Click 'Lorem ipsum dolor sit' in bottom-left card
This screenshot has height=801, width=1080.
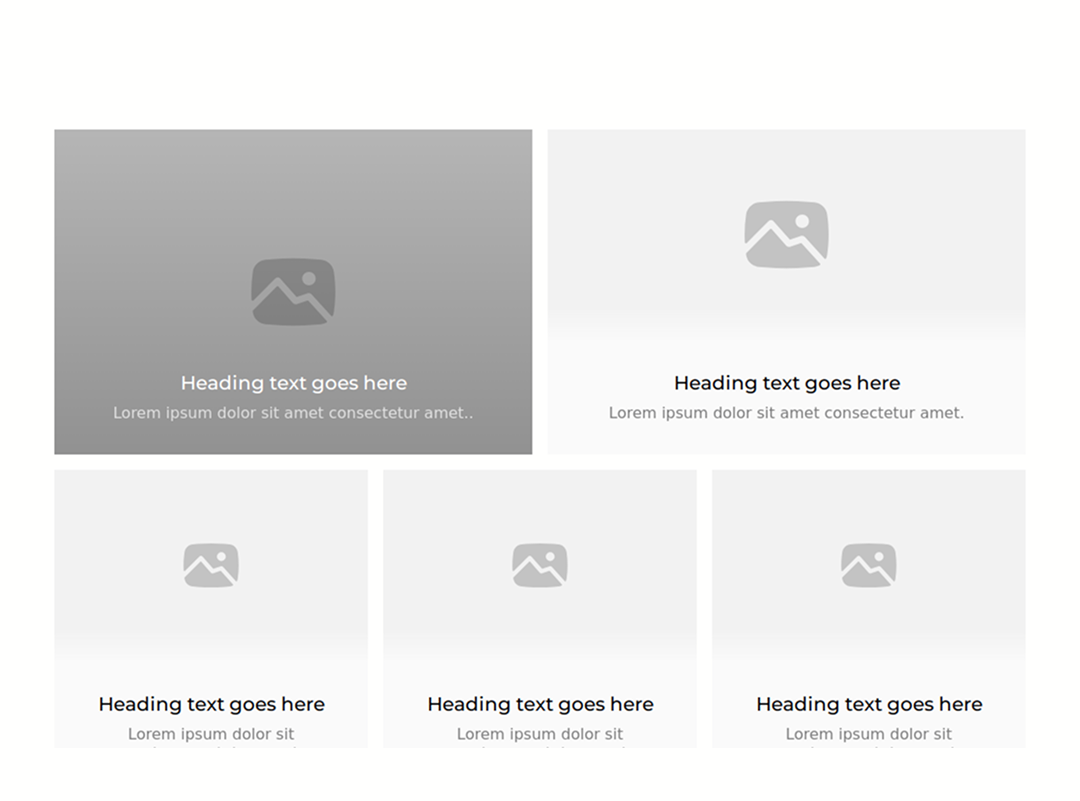point(211,734)
